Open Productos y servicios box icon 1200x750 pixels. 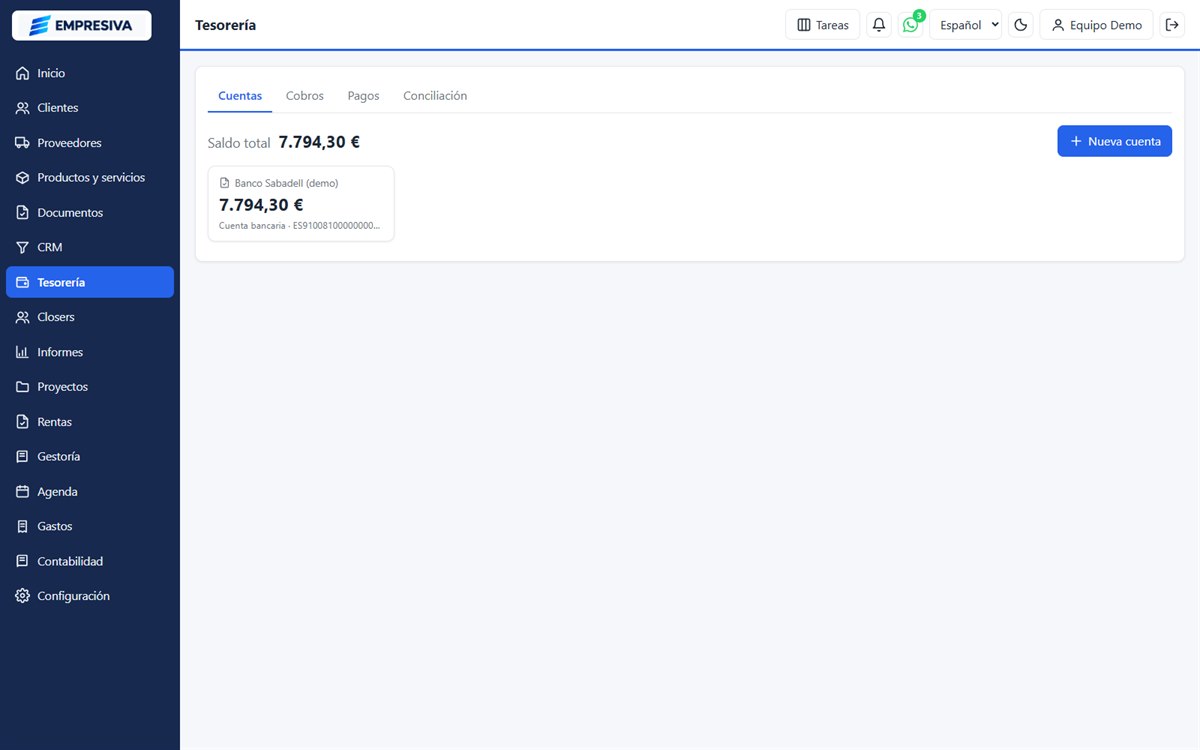23,178
